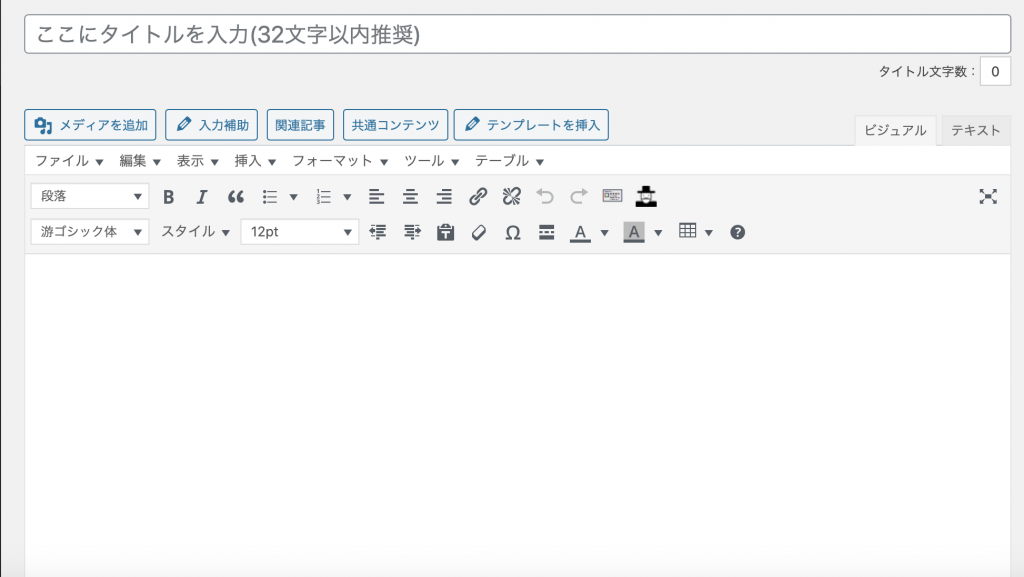
Task: Open the paragraph format dropdown 段落
Action: (90, 196)
